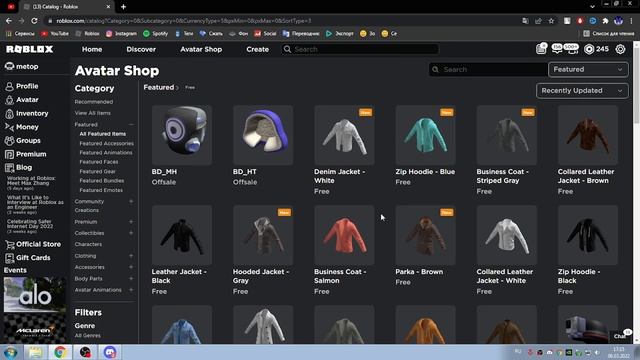Click the Avatar Shop search field
This screenshot has width=640, height=360.
click(x=488, y=69)
